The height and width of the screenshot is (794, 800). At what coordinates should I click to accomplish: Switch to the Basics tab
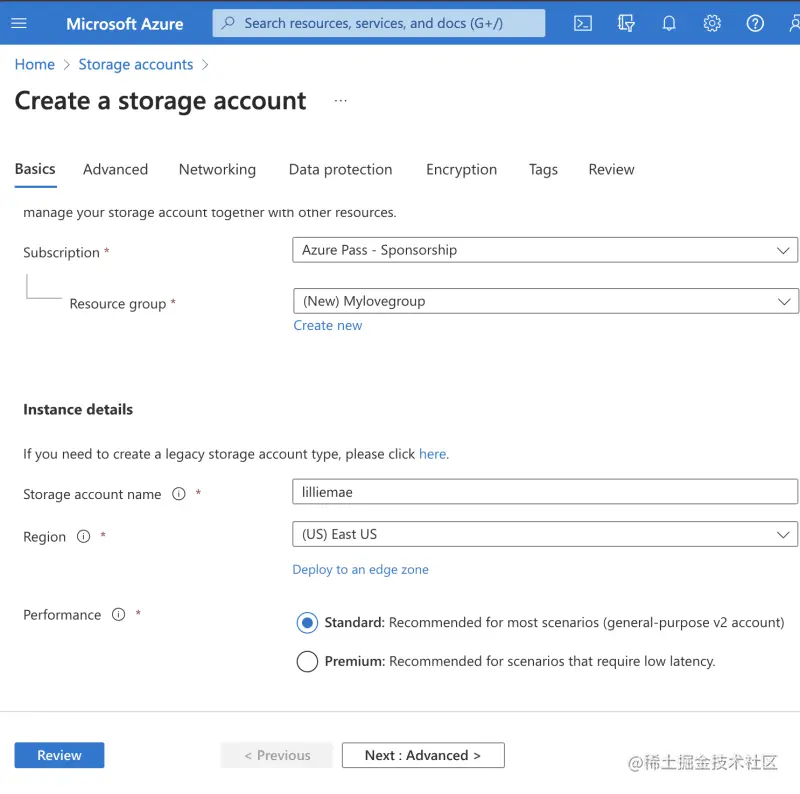(35, 169)
